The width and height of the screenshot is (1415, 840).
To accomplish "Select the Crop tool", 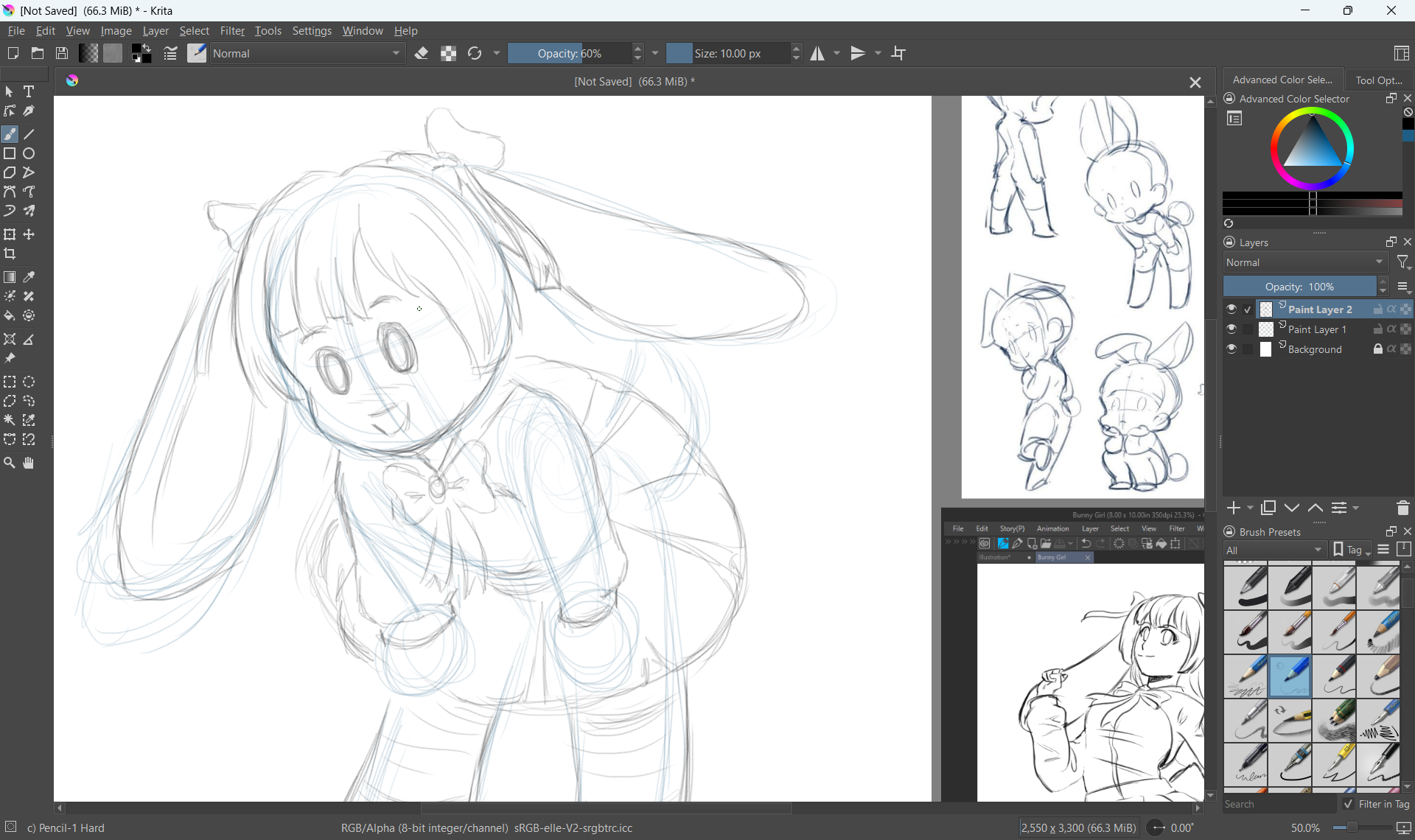I will [10, 254].
